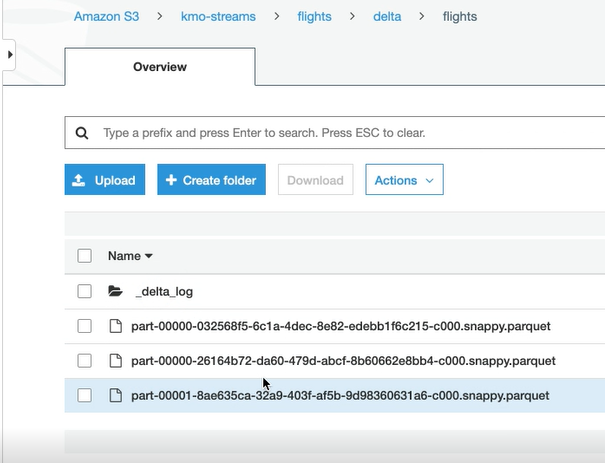This screenshot has width=605, height=463.
Task: Open the Actions dropdown menu
Action: [x=404, y=180]
